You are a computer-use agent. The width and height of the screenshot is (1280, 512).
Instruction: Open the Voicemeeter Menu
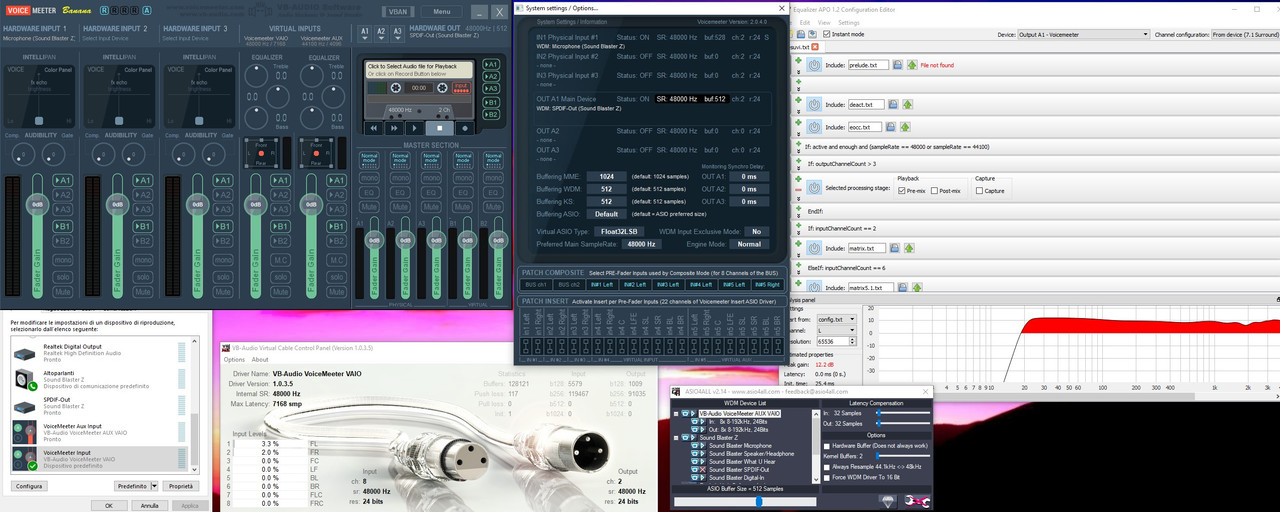[x=442, y=12]
